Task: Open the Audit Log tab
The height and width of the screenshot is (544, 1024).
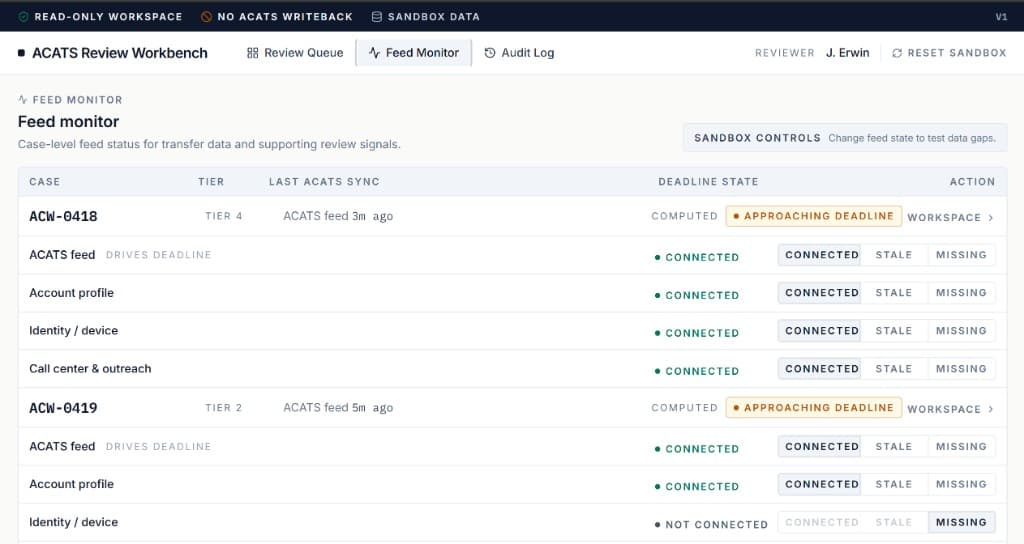Action: 519,53
